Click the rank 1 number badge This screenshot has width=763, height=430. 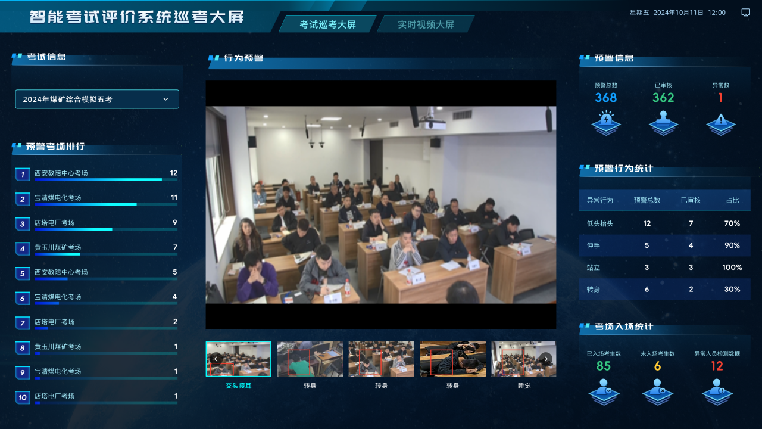click(22, 174)
